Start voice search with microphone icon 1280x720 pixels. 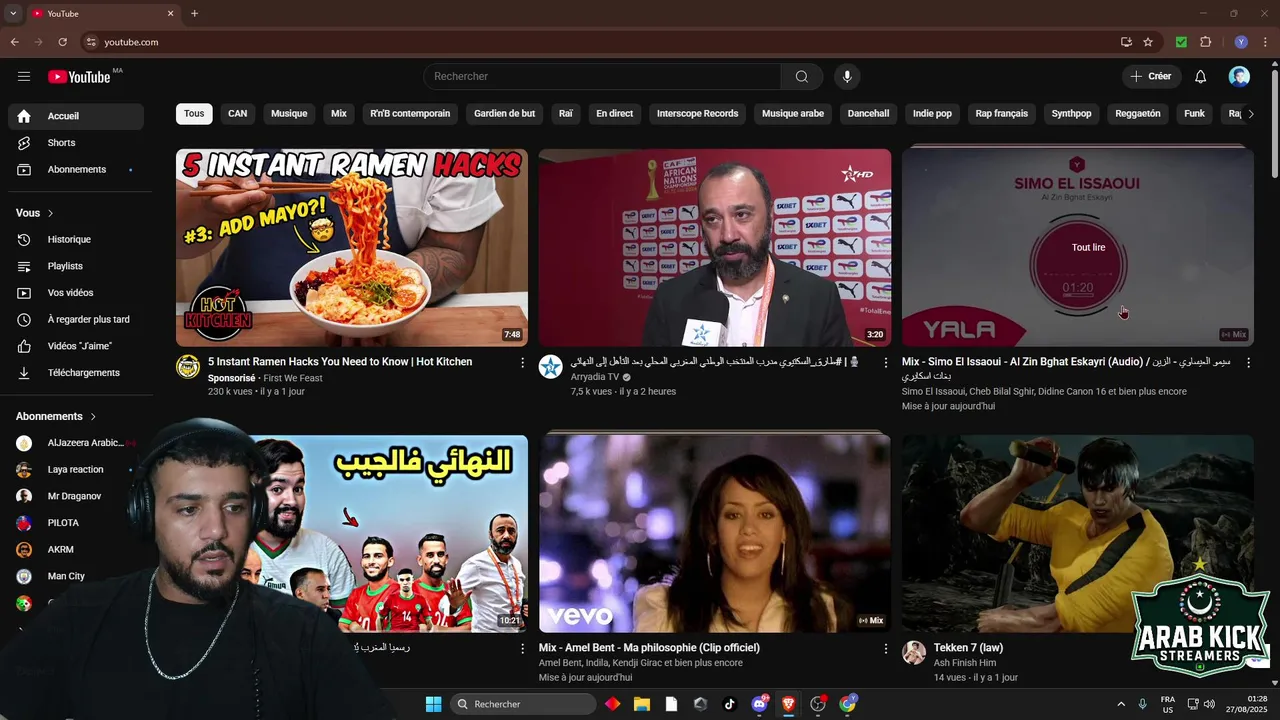[x=847, y=77]
